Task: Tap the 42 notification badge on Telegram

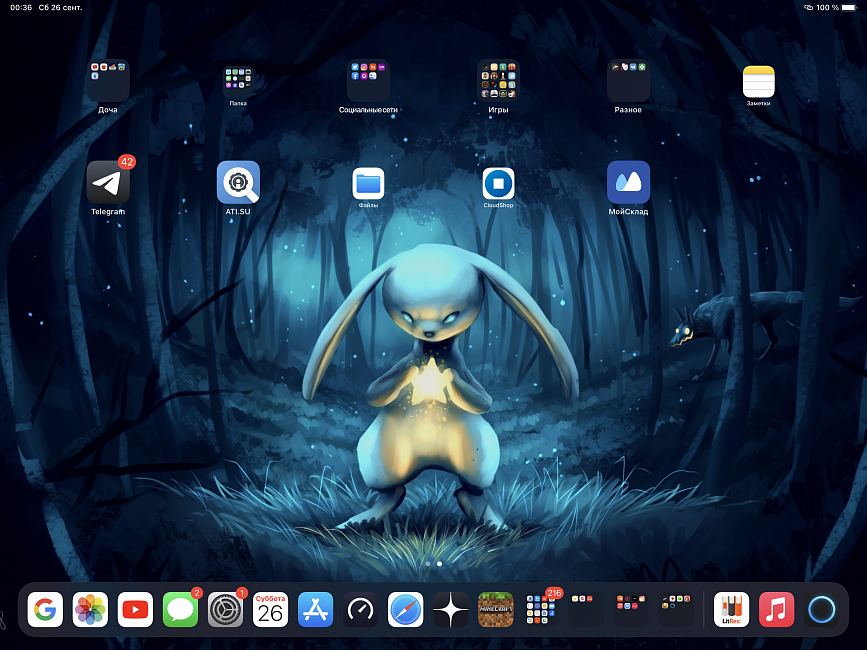Action: [127, 161]
